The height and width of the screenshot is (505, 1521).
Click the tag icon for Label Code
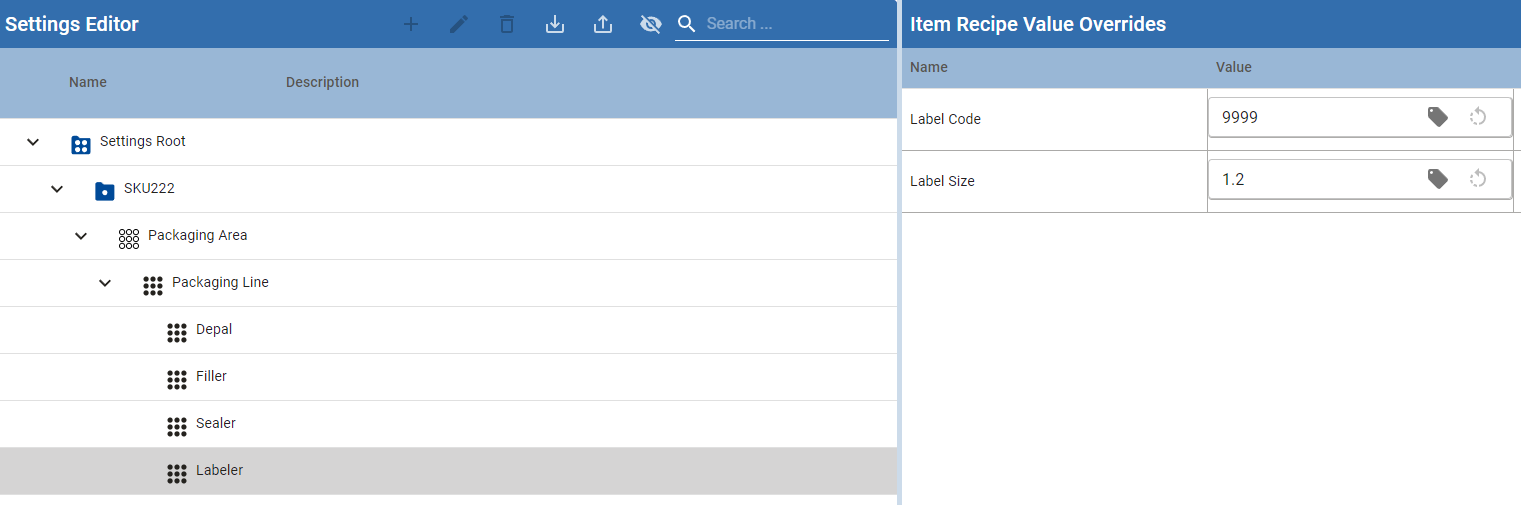[1437, 117]
